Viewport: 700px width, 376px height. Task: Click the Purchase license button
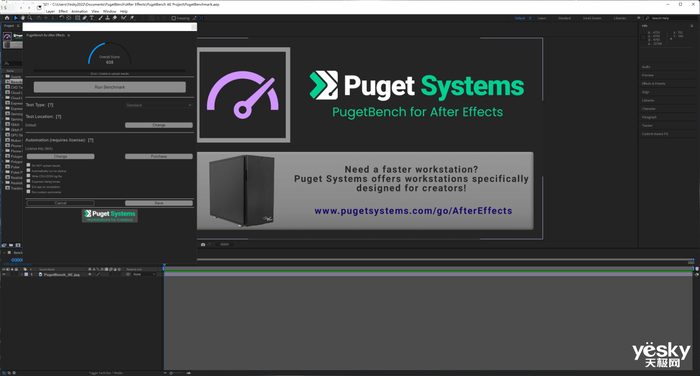coord(159,156)
